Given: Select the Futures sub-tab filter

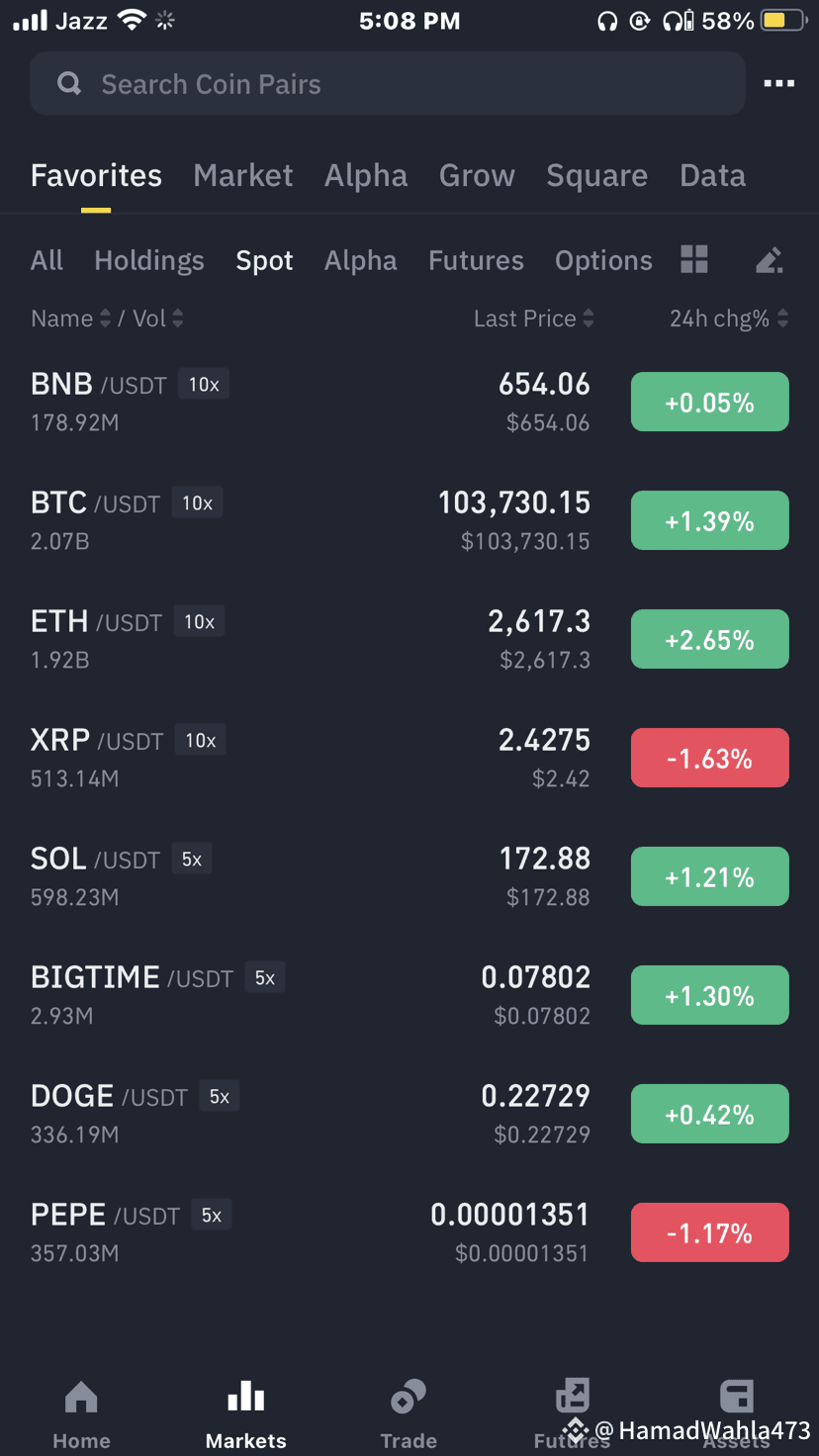Looking at the screenshot, I should click(x=476, y=260).
